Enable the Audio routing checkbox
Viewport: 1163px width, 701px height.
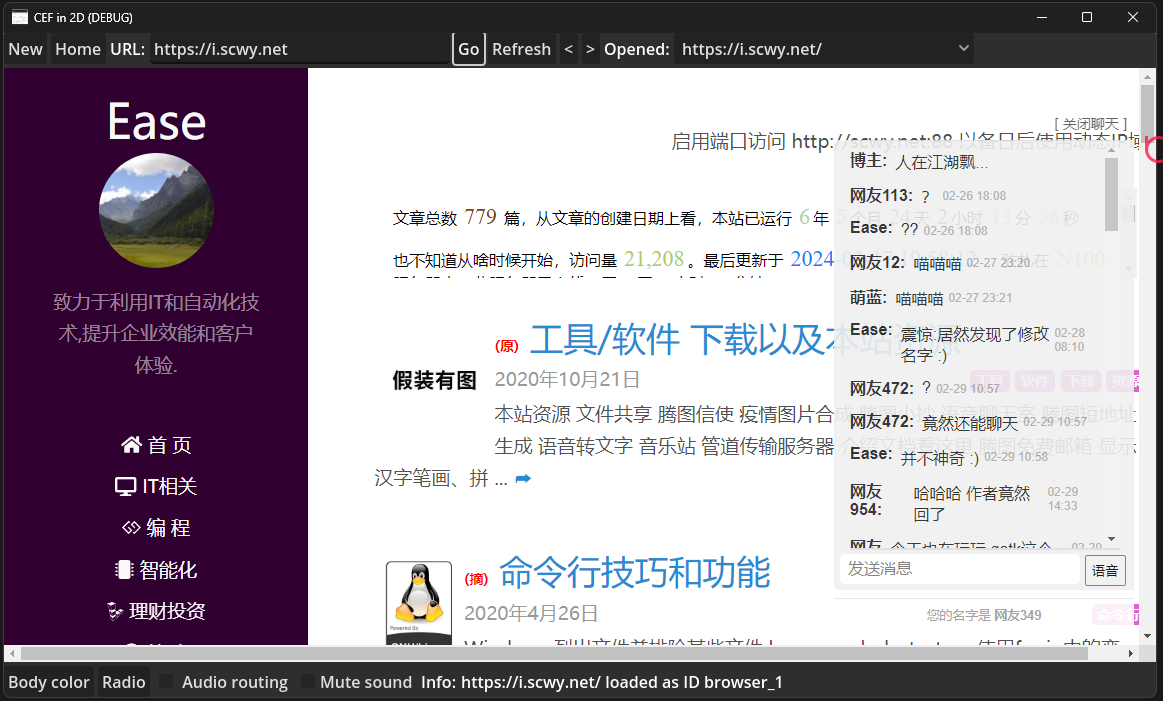(x=167, y=682)
